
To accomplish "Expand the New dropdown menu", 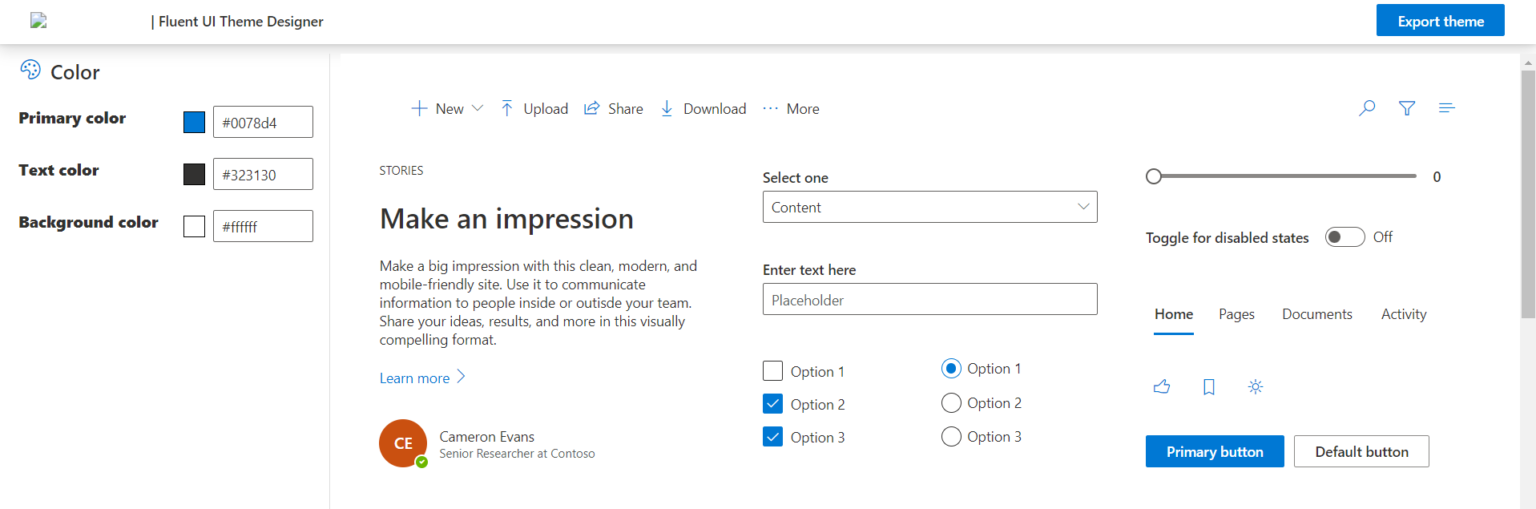I will point(447,109).
